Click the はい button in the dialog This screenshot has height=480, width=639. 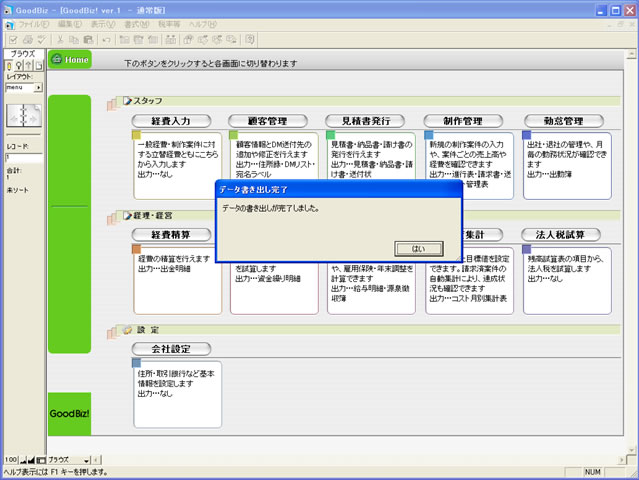(420, 248)
